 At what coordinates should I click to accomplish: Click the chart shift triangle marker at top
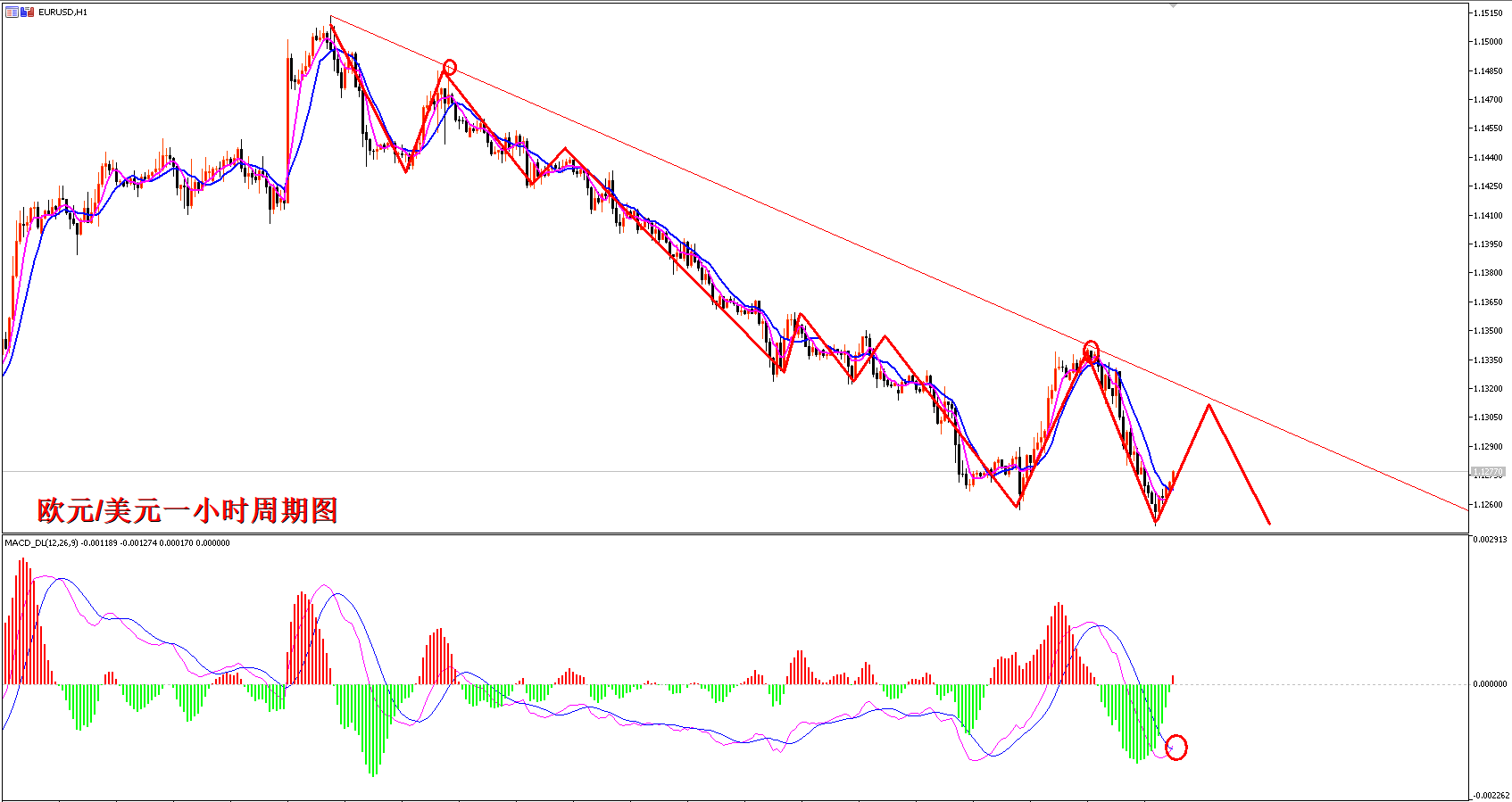click(x=1175, y=5)
